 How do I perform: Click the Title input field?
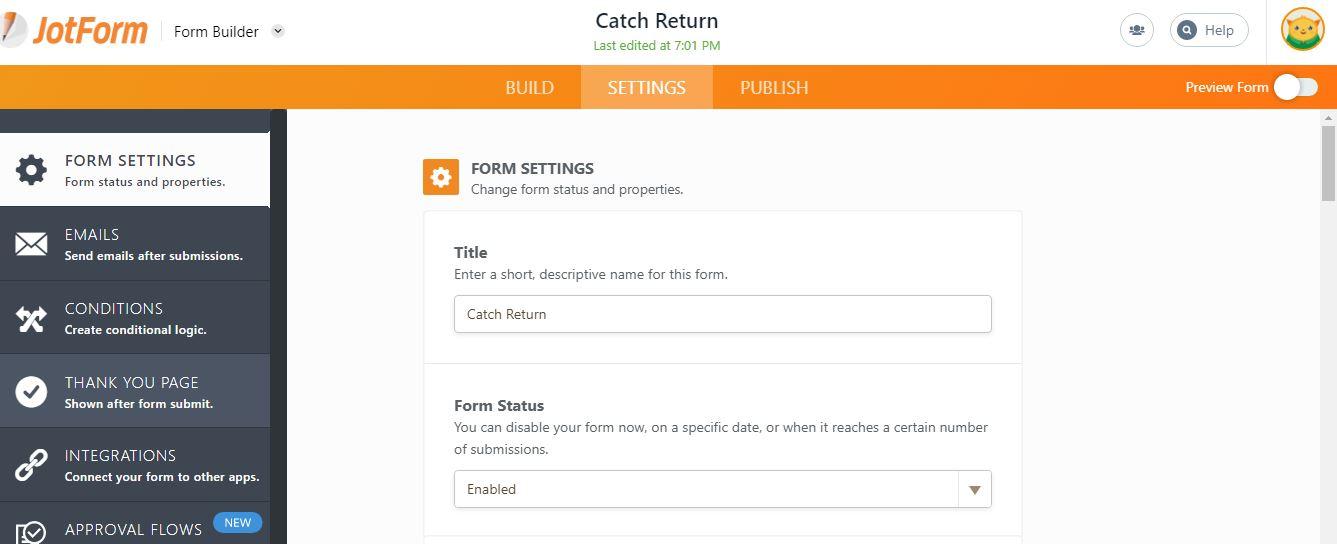pyautogui.click(x=722, y=314)
